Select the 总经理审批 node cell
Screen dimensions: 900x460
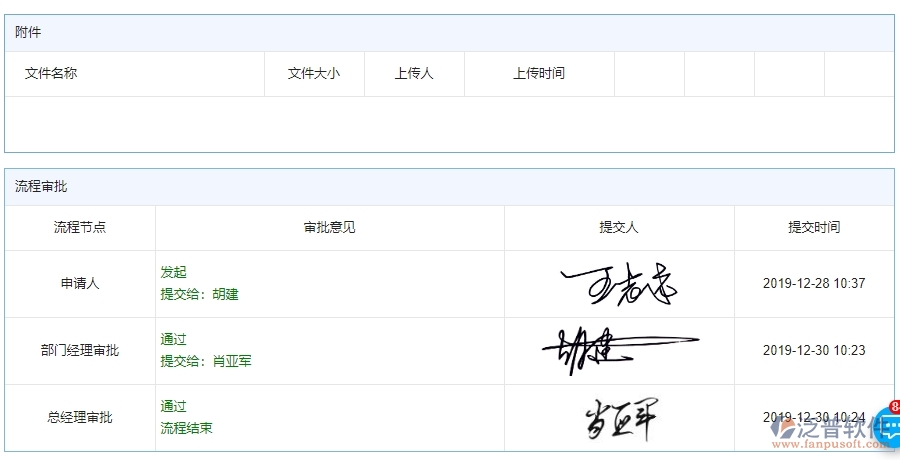click(x=80, y=418)
